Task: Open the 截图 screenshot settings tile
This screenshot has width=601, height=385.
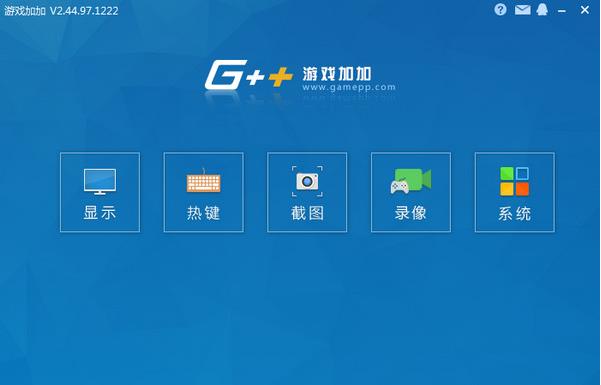Action: pyautogui.click(x=307, y=192)
